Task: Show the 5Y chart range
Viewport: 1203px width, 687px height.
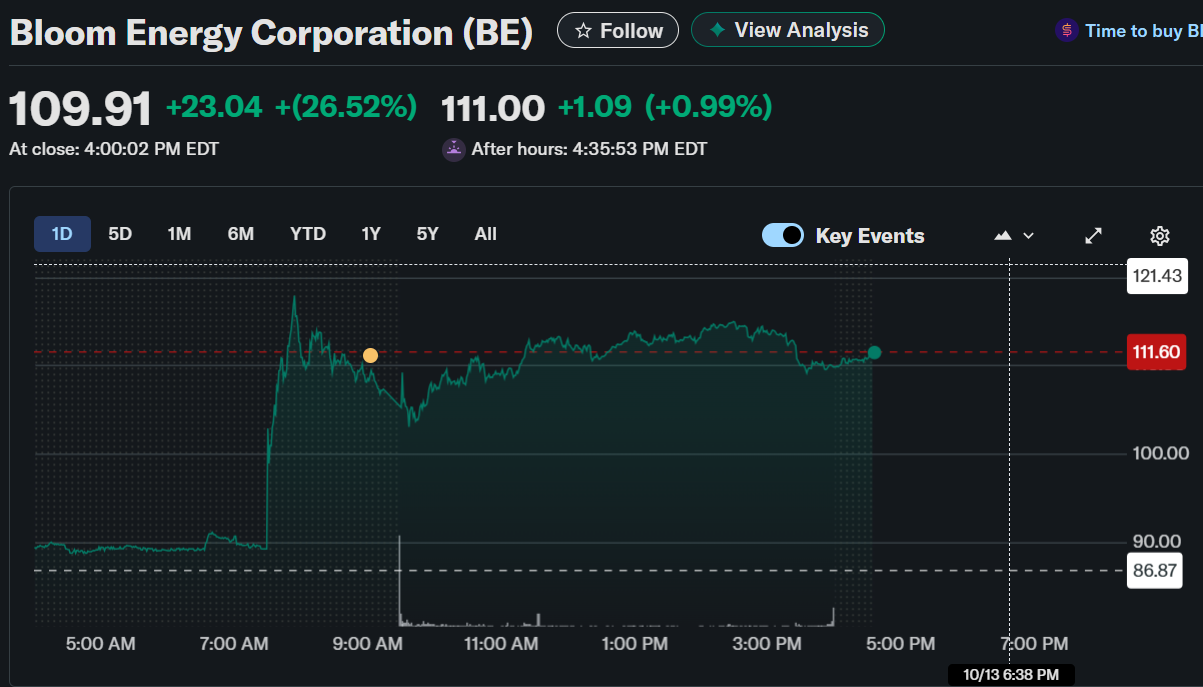Action: (x=427, y=234)
